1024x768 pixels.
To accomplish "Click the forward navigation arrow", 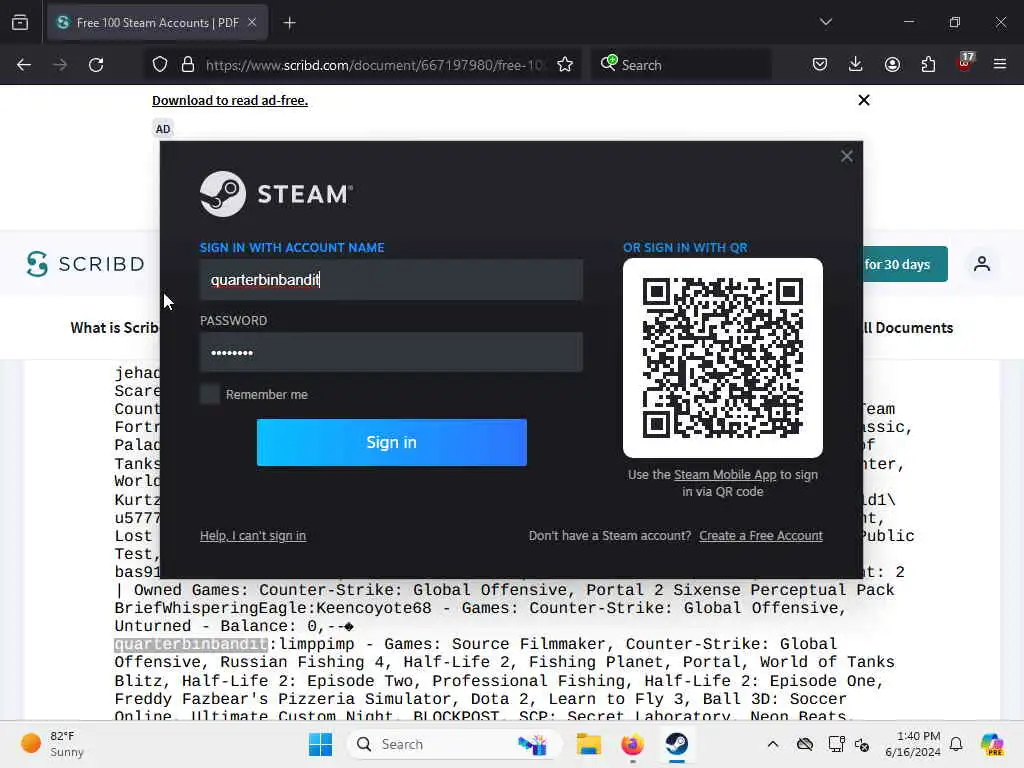I will [x=60, y=65].
